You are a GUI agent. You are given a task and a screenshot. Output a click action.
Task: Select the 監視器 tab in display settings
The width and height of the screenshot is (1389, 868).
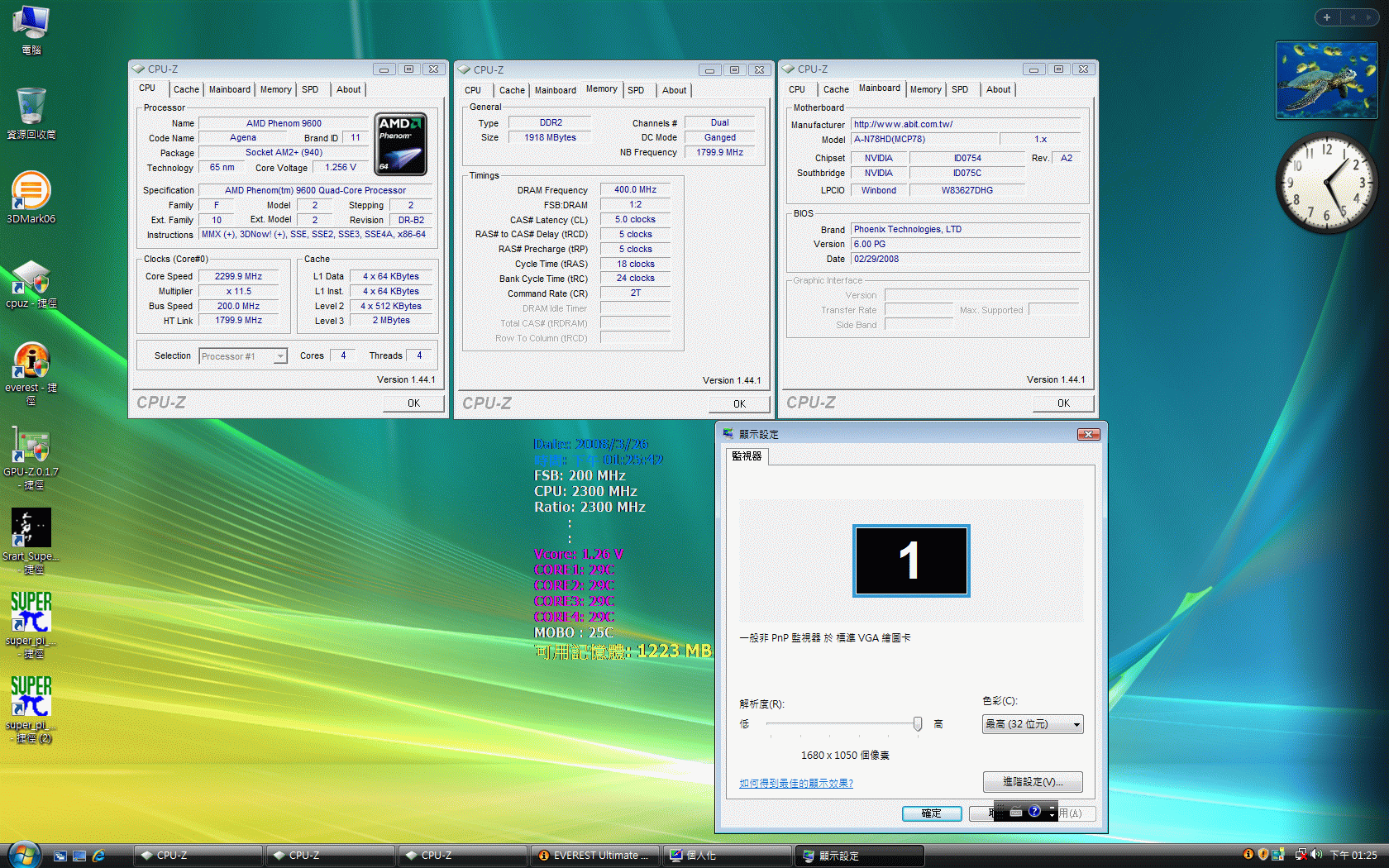[747, 456]
